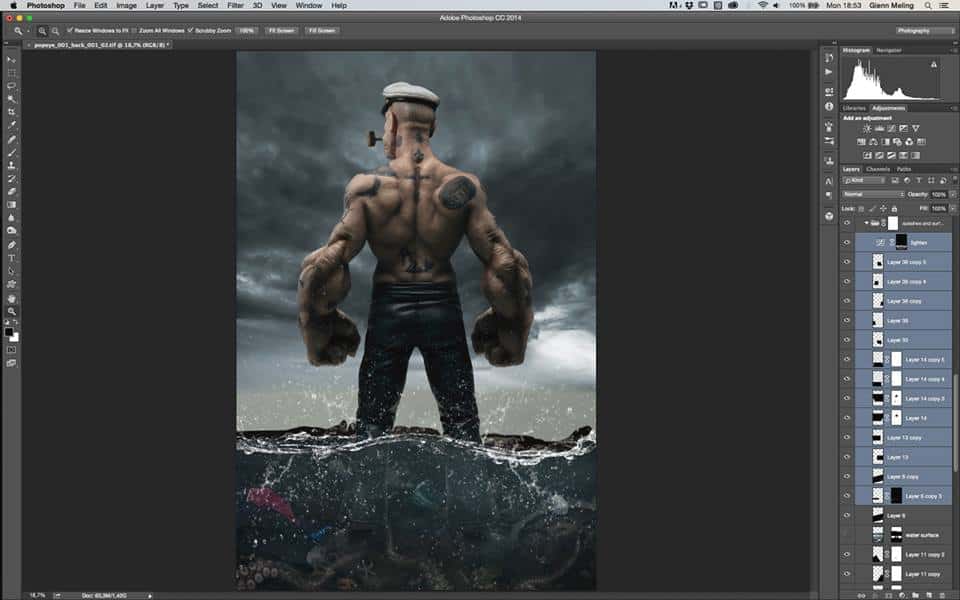The height and width of the screenshot is (600, 960).
Task: Select the Eraser tool
Action: (x=11, y=191)
